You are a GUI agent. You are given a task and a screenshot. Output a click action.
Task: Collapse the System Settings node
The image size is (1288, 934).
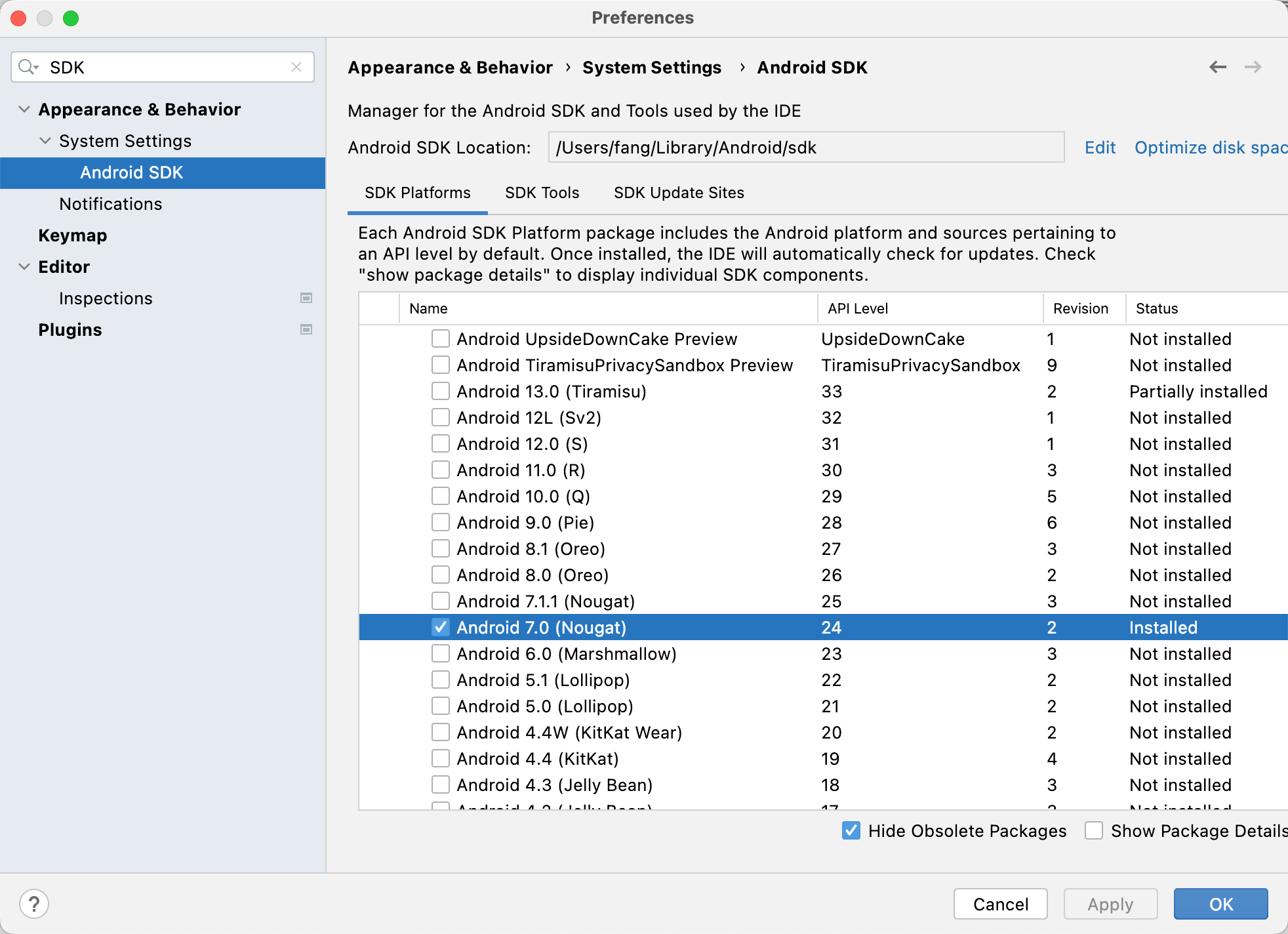(45, 141)
